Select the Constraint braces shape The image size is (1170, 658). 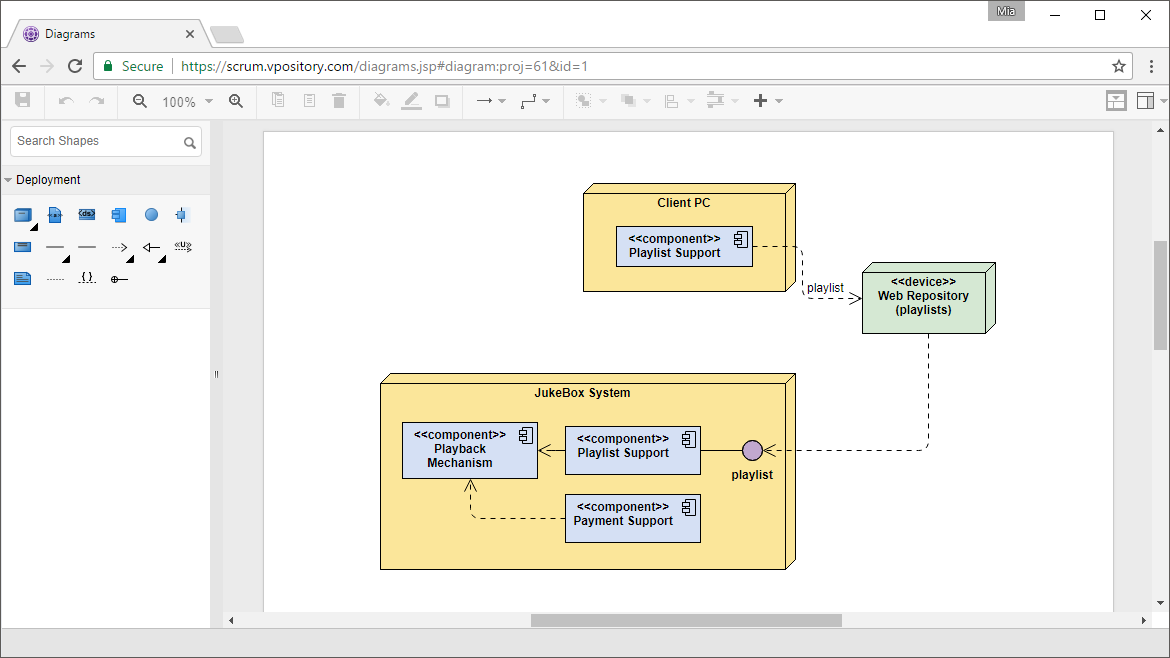[87, 278]
